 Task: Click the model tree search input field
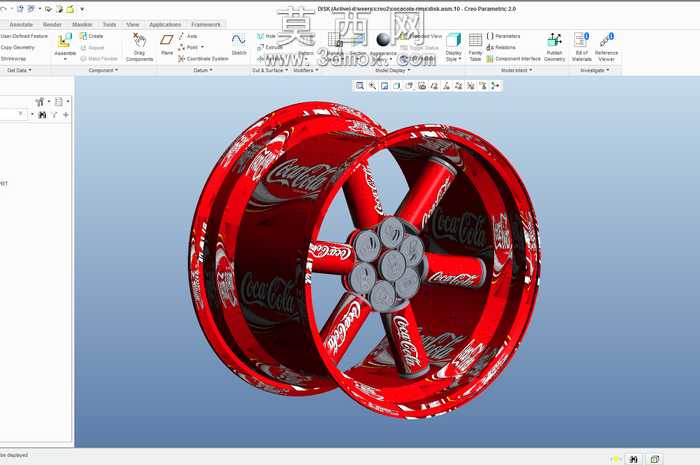click(x=12, y=115)
